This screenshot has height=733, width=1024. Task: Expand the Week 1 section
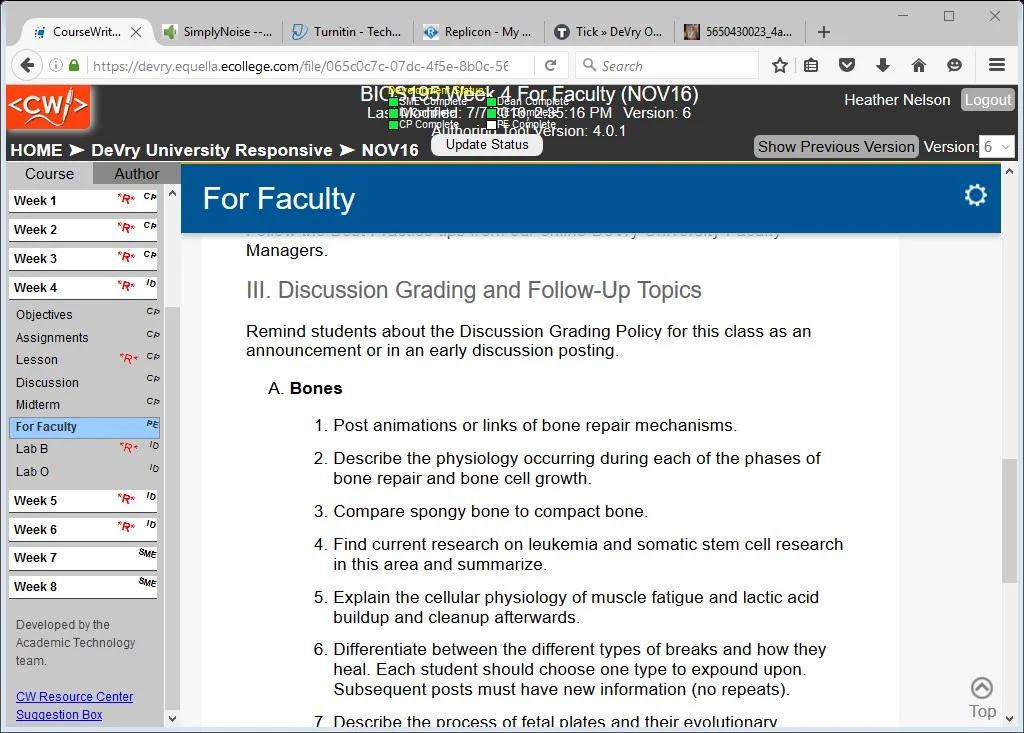click(x=84, y=201)
